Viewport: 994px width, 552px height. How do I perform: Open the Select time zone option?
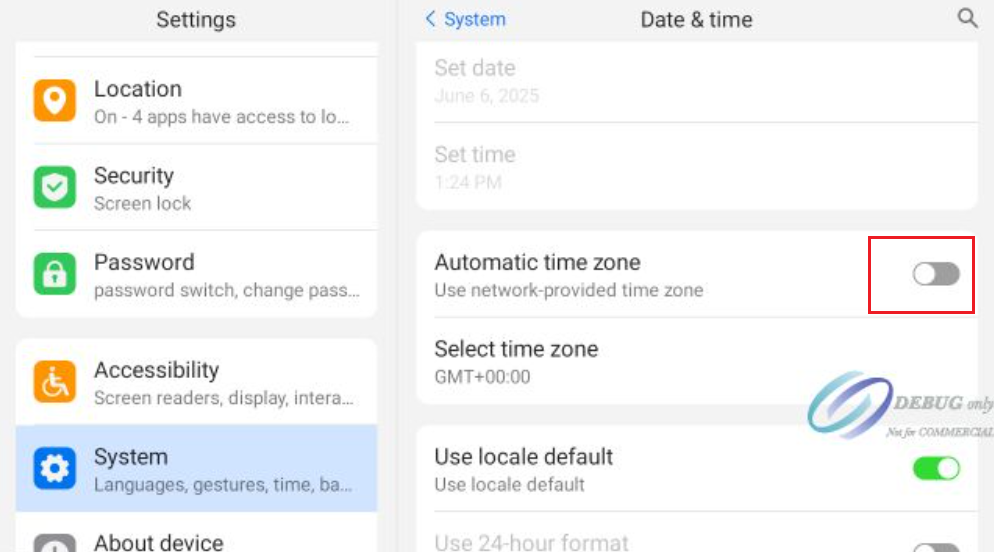516,361
